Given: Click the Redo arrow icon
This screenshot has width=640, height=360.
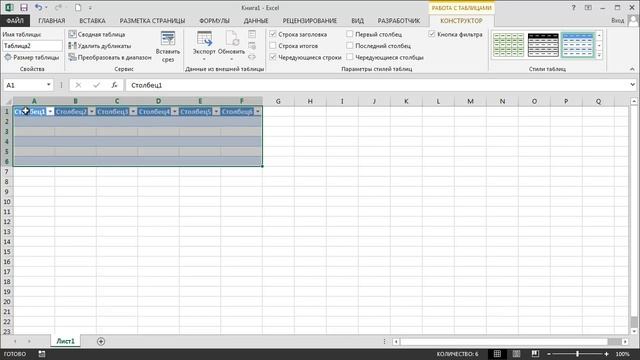Looking at the screenshot, I should pos(58,8).
